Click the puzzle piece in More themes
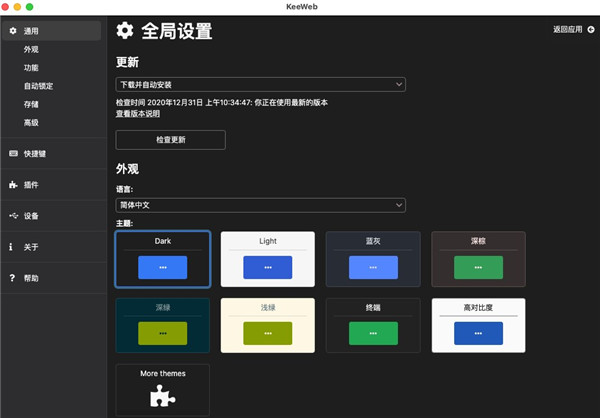This screenshot has height=418, width=600. click(162, 396)
